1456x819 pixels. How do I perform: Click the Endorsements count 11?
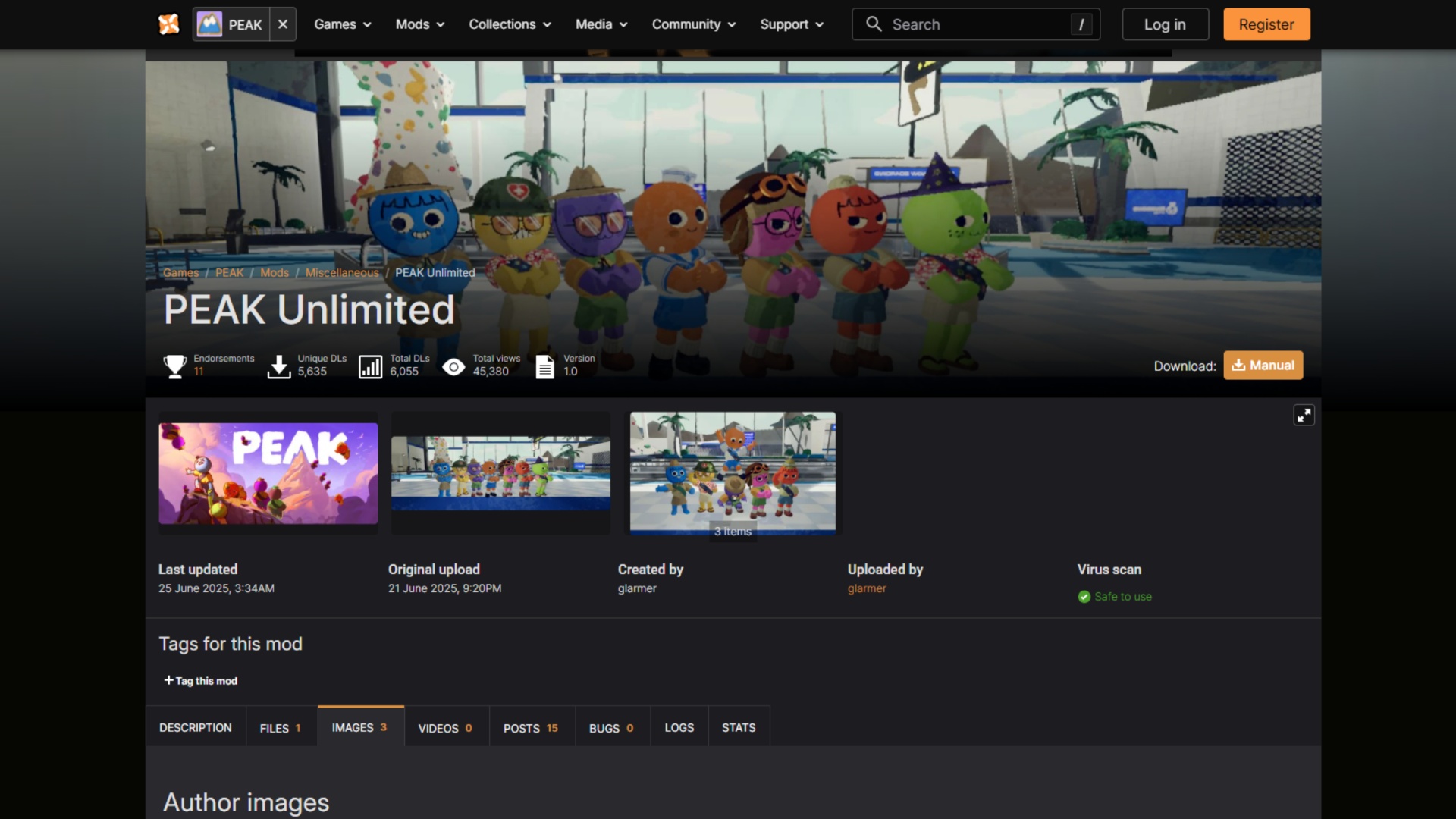tap(199, 372)
